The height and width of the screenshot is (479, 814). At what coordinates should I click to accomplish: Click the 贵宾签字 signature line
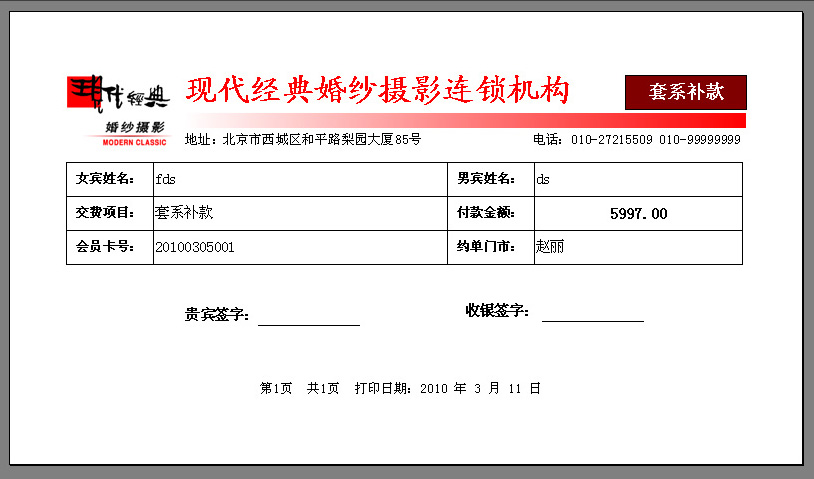click(x=309, y=325)
